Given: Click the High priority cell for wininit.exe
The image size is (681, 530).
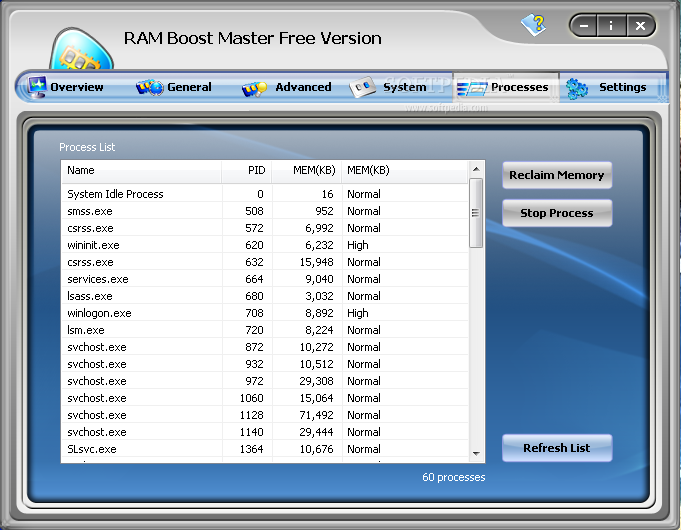Looking at the screenshot, I should (357, 245).
